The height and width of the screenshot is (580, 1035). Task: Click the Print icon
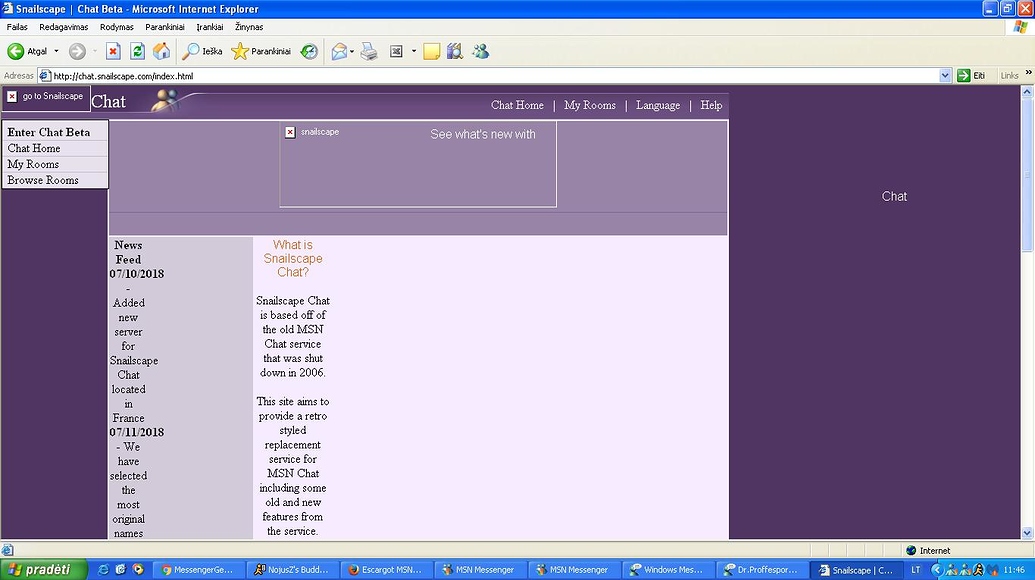[369, 51]
